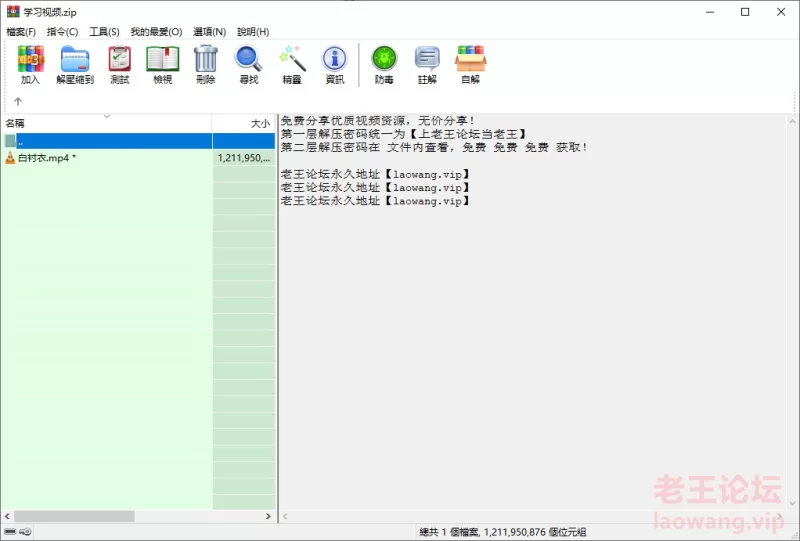Click the comment line 第一层解压密码统一为
Screen dimensions: 800x541
coord(404,134)
